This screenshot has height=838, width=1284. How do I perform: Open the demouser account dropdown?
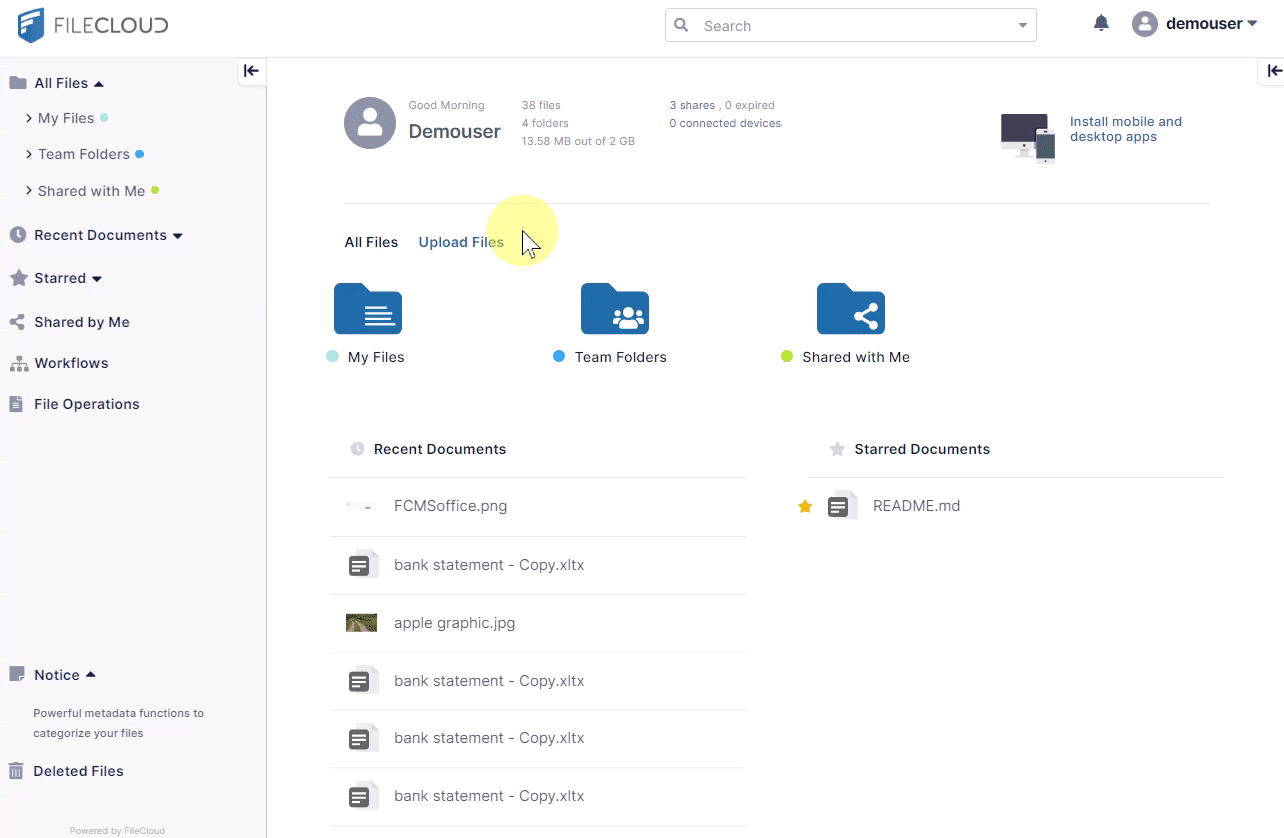pyautogui.click(x=1195, y=24)
